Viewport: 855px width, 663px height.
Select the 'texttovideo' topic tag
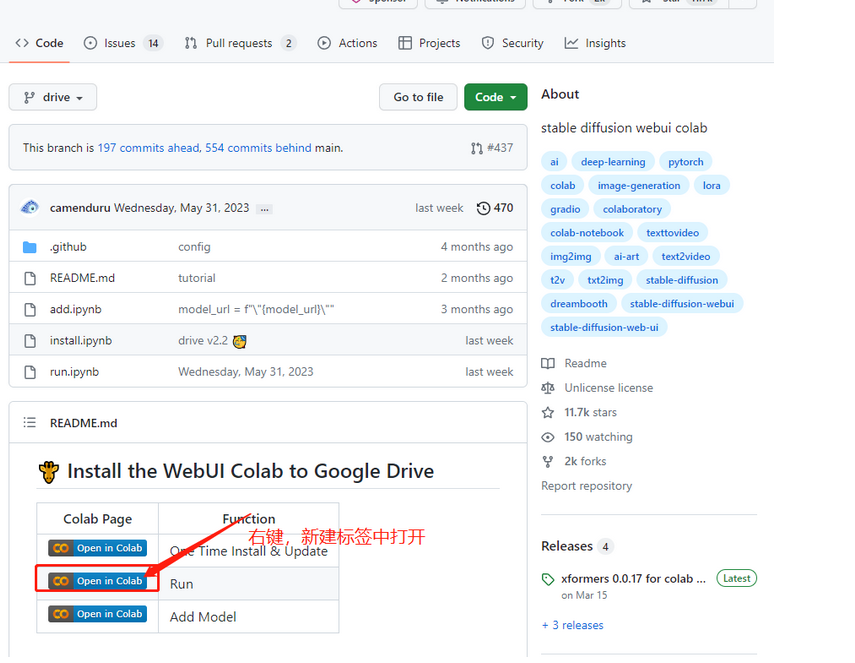(x=672, y=233)
